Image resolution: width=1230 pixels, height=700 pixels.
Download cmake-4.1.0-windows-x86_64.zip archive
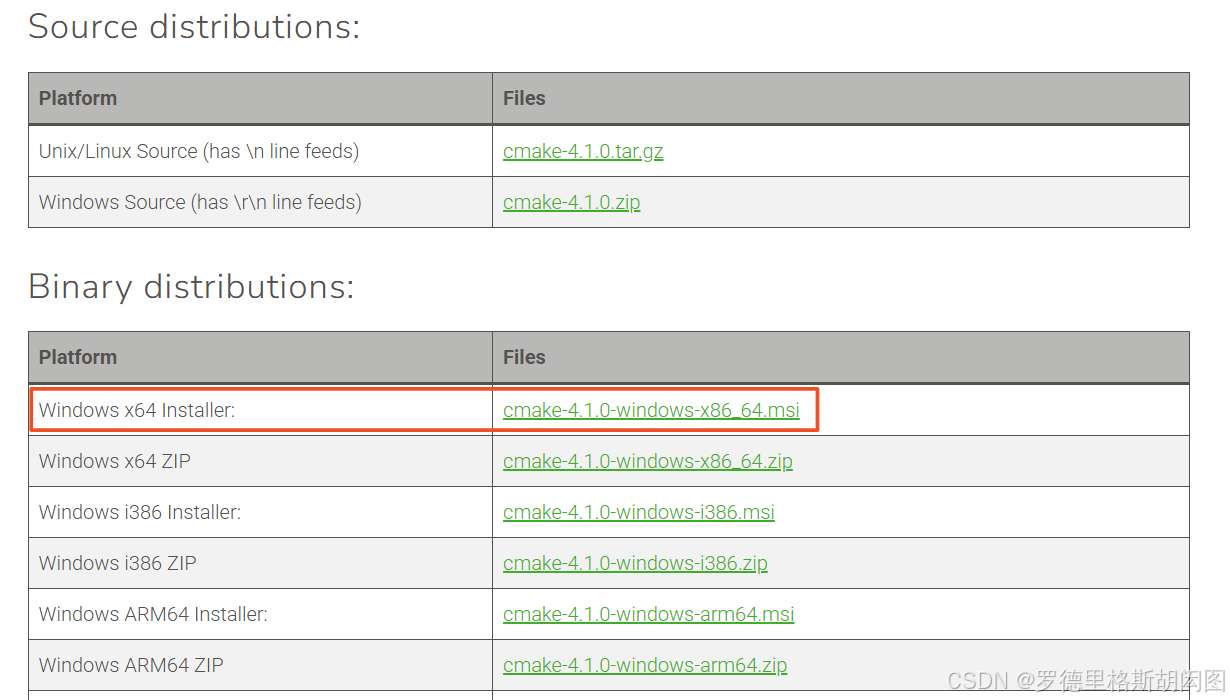647,461
